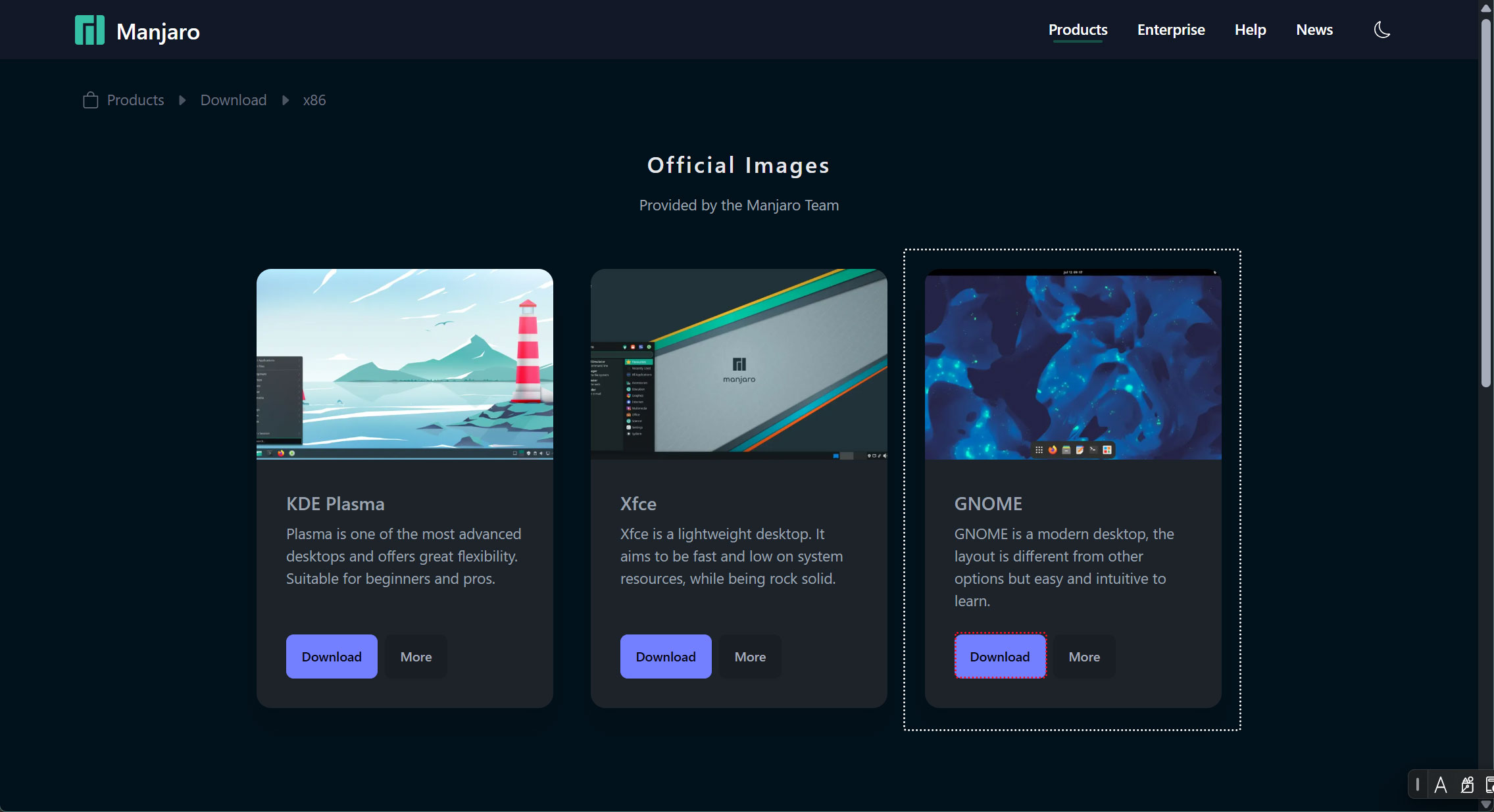Open the Enterprise menu item
Image resolution: width=1494 pixels, height=812 pixels.
pos(1171,30)
